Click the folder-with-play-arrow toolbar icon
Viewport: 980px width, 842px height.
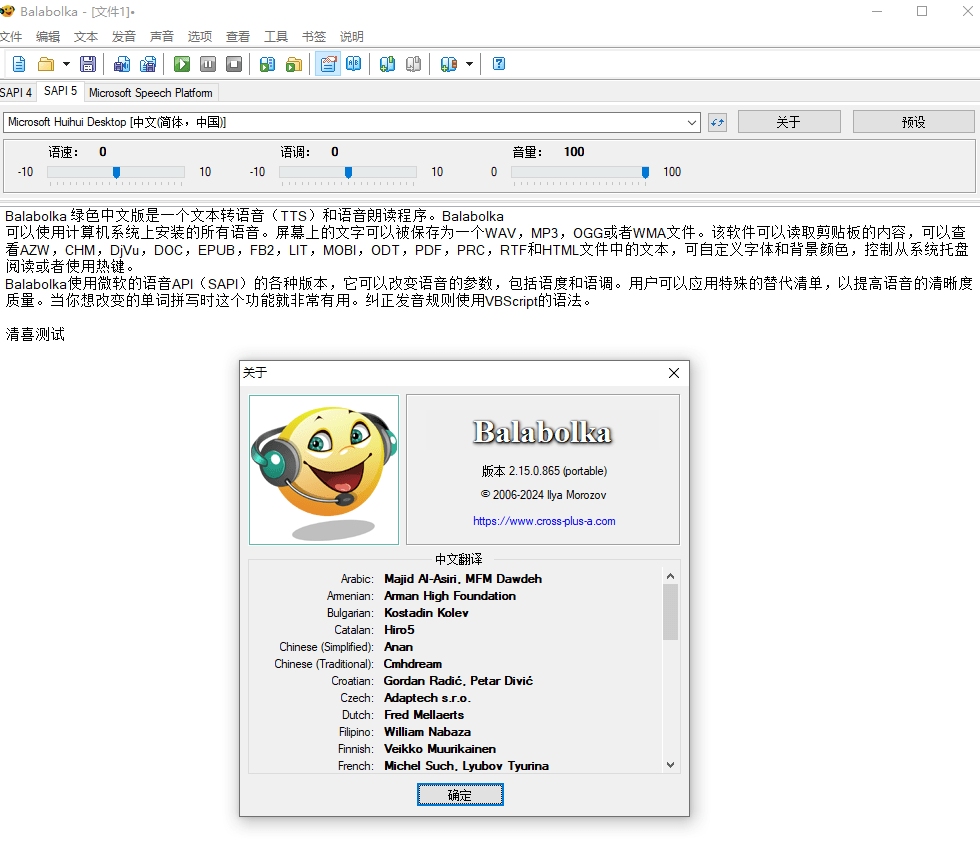pos(294,64)
